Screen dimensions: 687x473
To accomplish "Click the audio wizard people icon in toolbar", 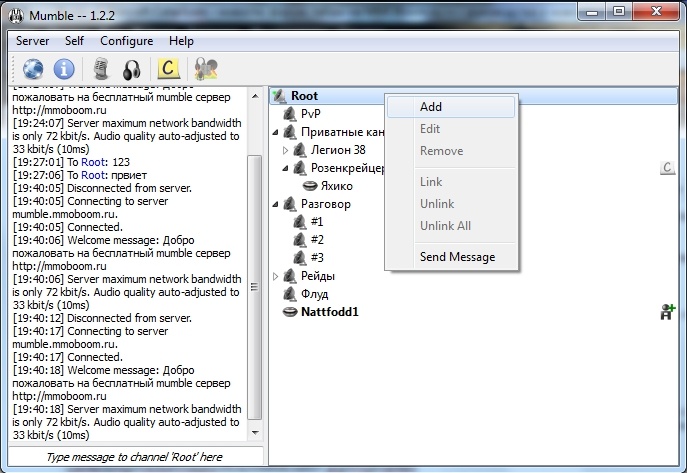I will (205, 69).
